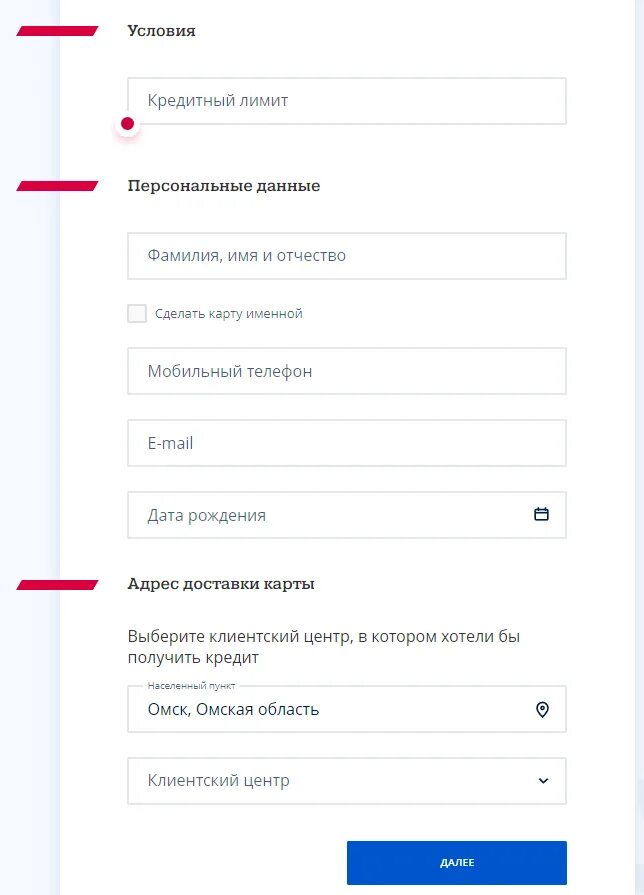Focus the E-mail input field

(346, 443)
